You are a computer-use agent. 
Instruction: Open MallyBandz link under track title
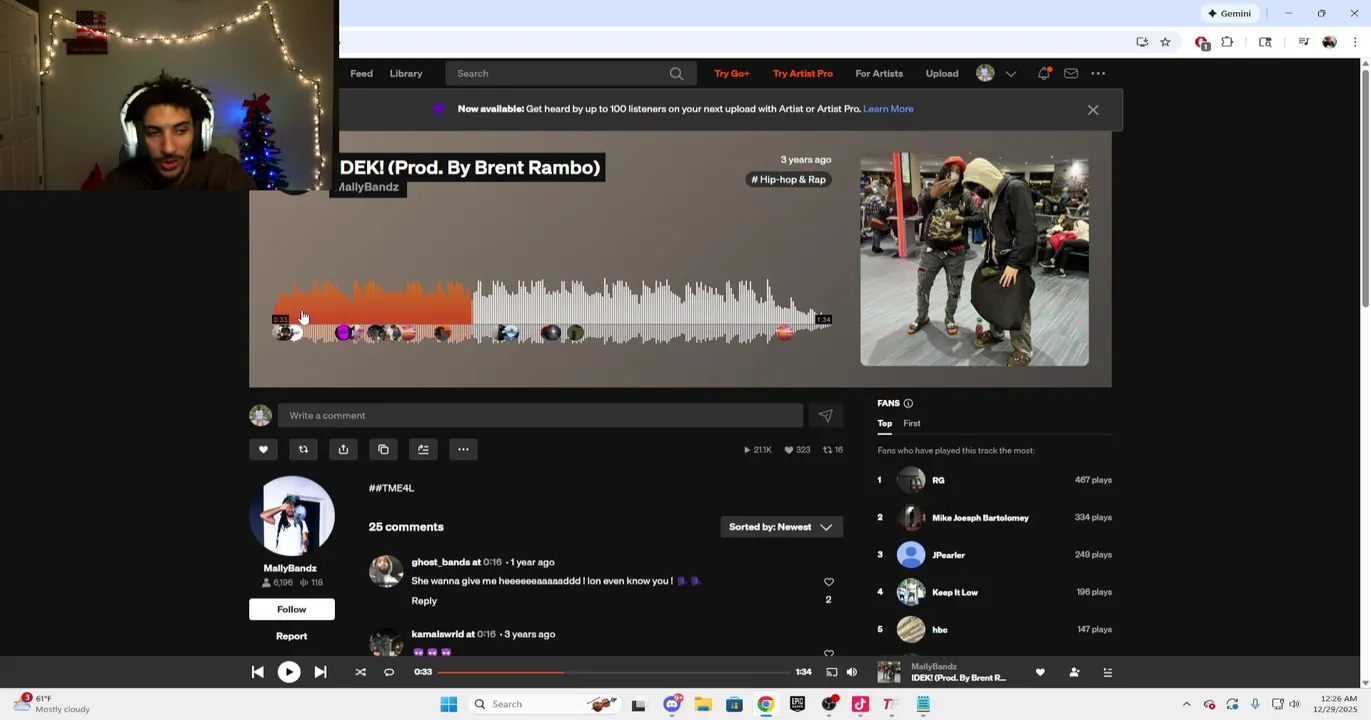pyautogui.click(x=368, y=187)
